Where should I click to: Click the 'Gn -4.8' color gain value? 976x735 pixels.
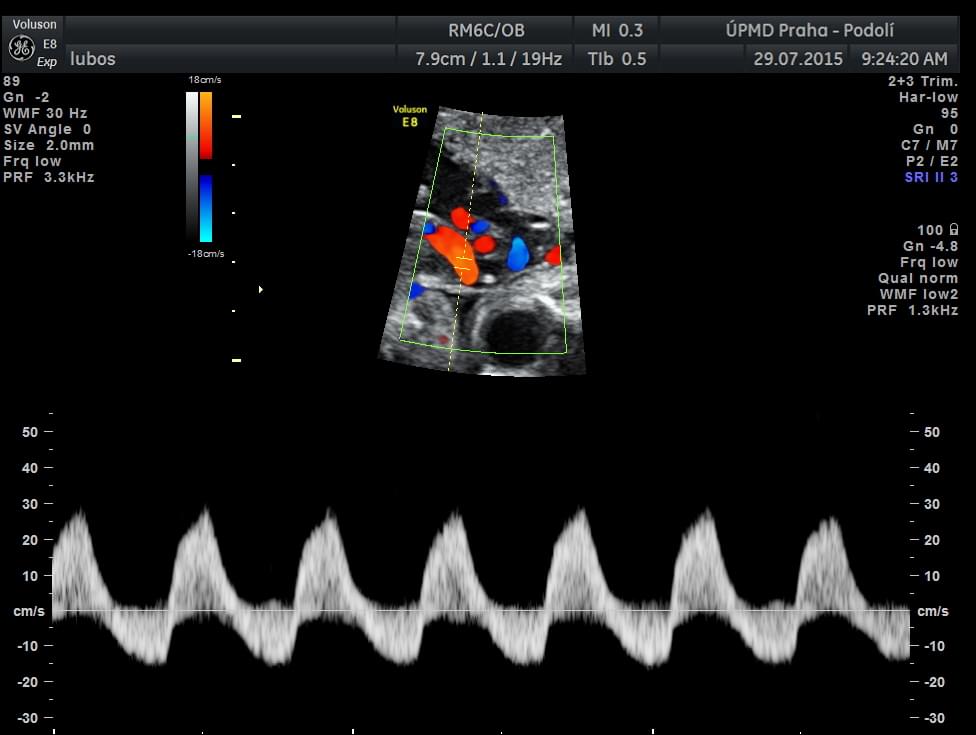931,246
